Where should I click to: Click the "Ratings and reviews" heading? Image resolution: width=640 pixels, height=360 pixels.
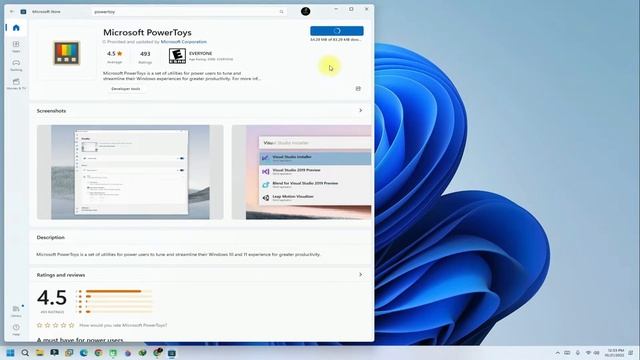click(61, 275)
